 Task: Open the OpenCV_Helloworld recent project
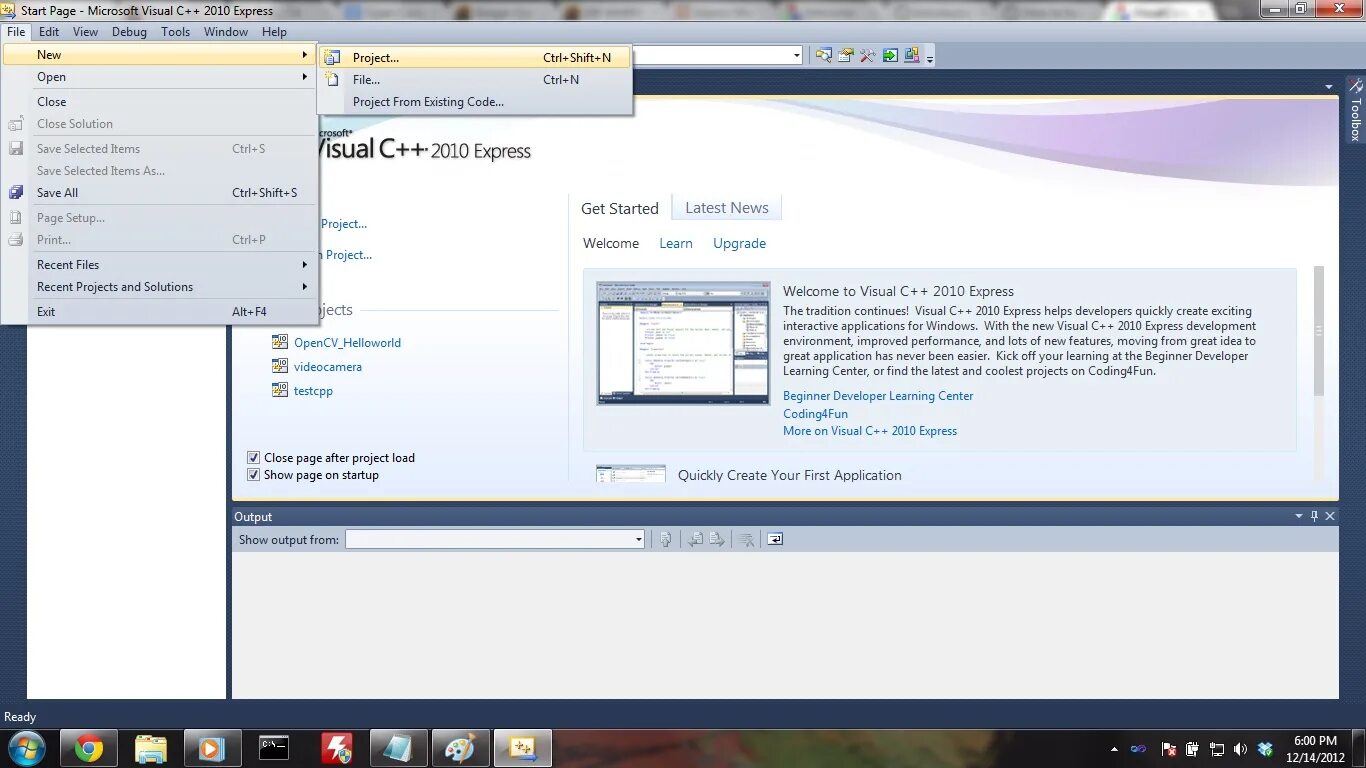tap(347, 342)
